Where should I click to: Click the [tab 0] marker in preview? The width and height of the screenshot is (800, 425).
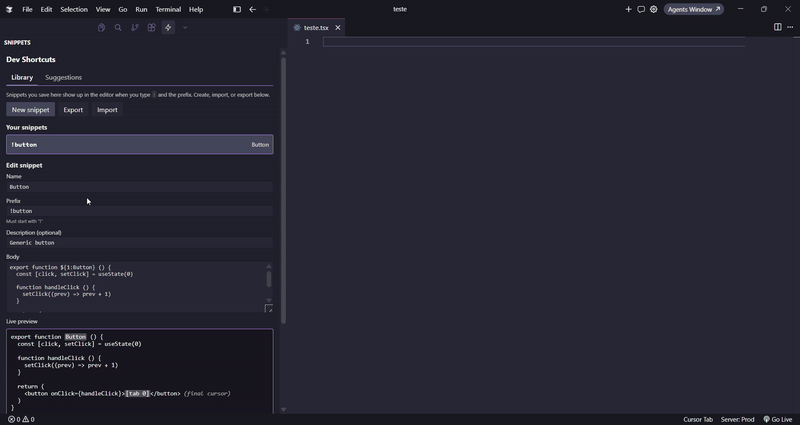pyautogui.click(x=137, y=393)
